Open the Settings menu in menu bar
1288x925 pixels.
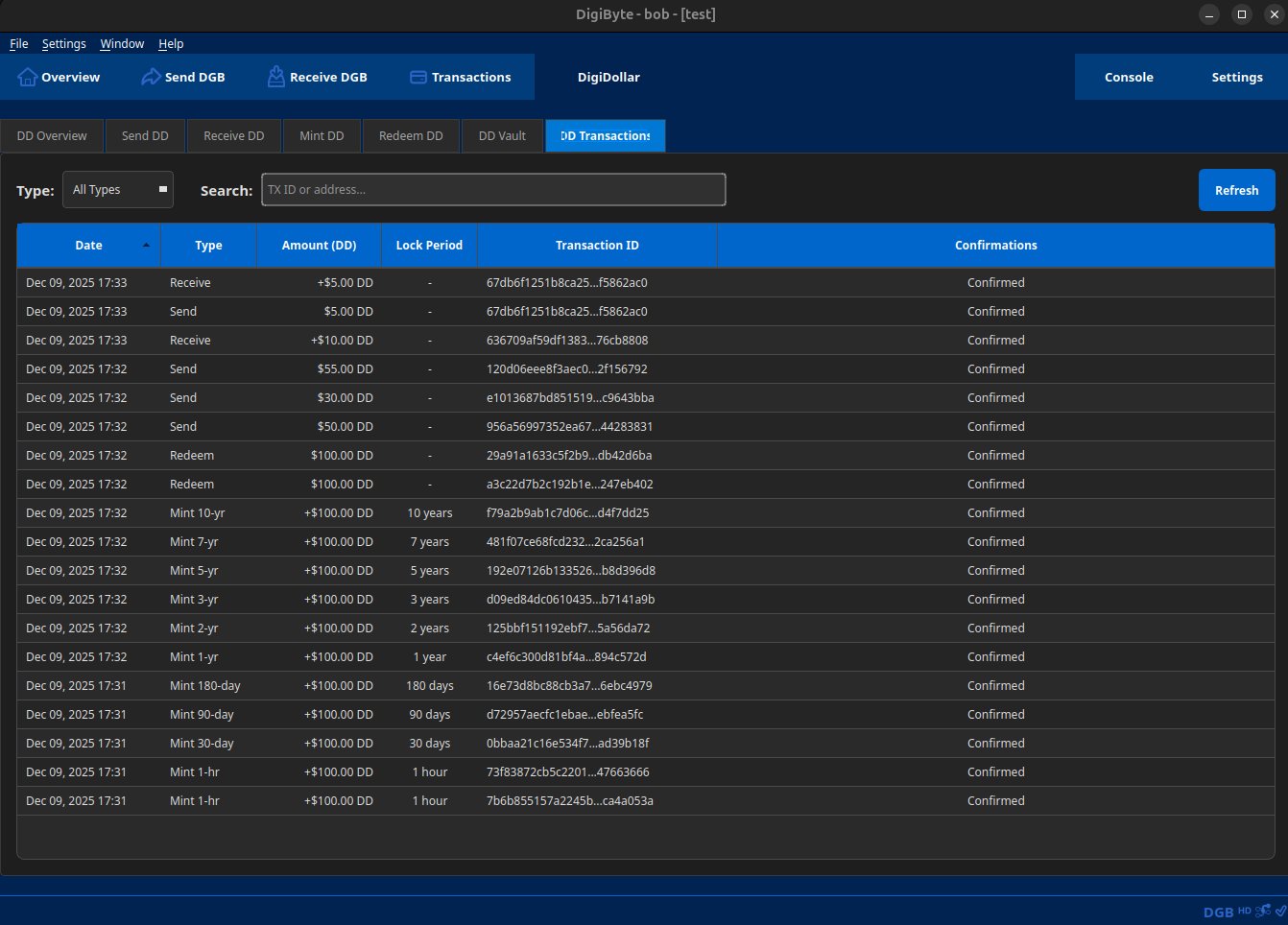pyautogui.click(x=63, y=44)
